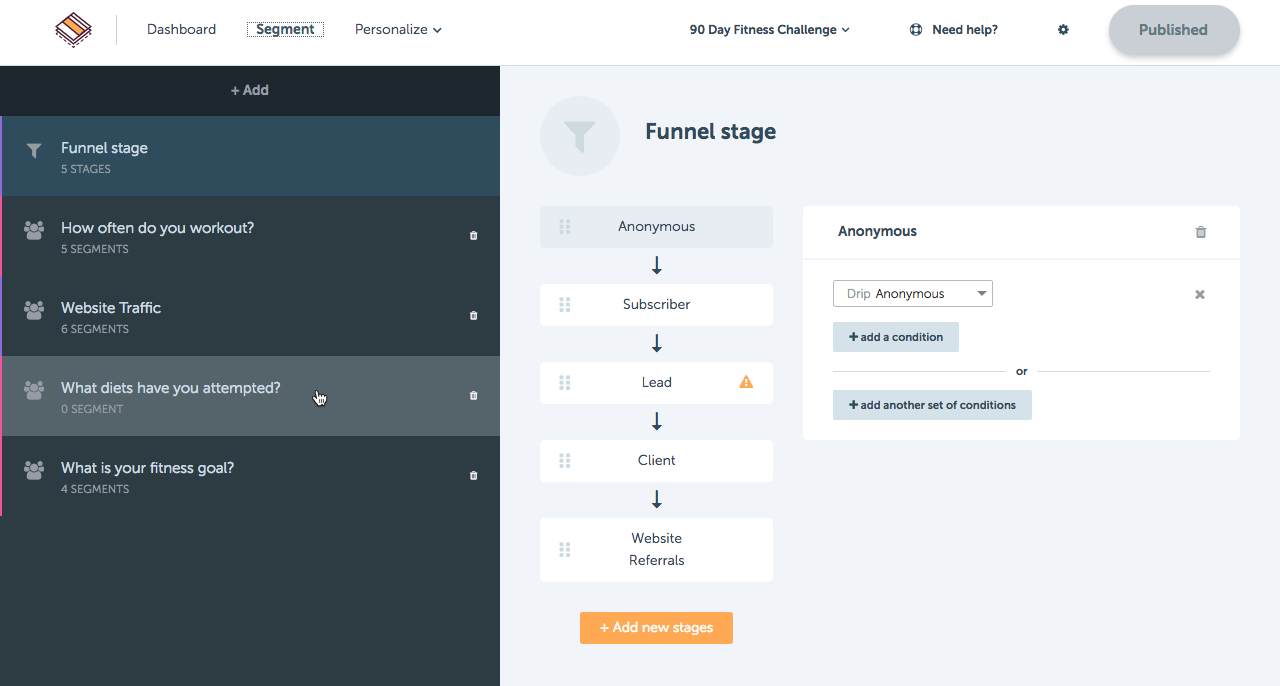This screenshot has height=686, width=1280.
Task: Click the 5 STAGES label under Funnel stage
Action: 86,169
